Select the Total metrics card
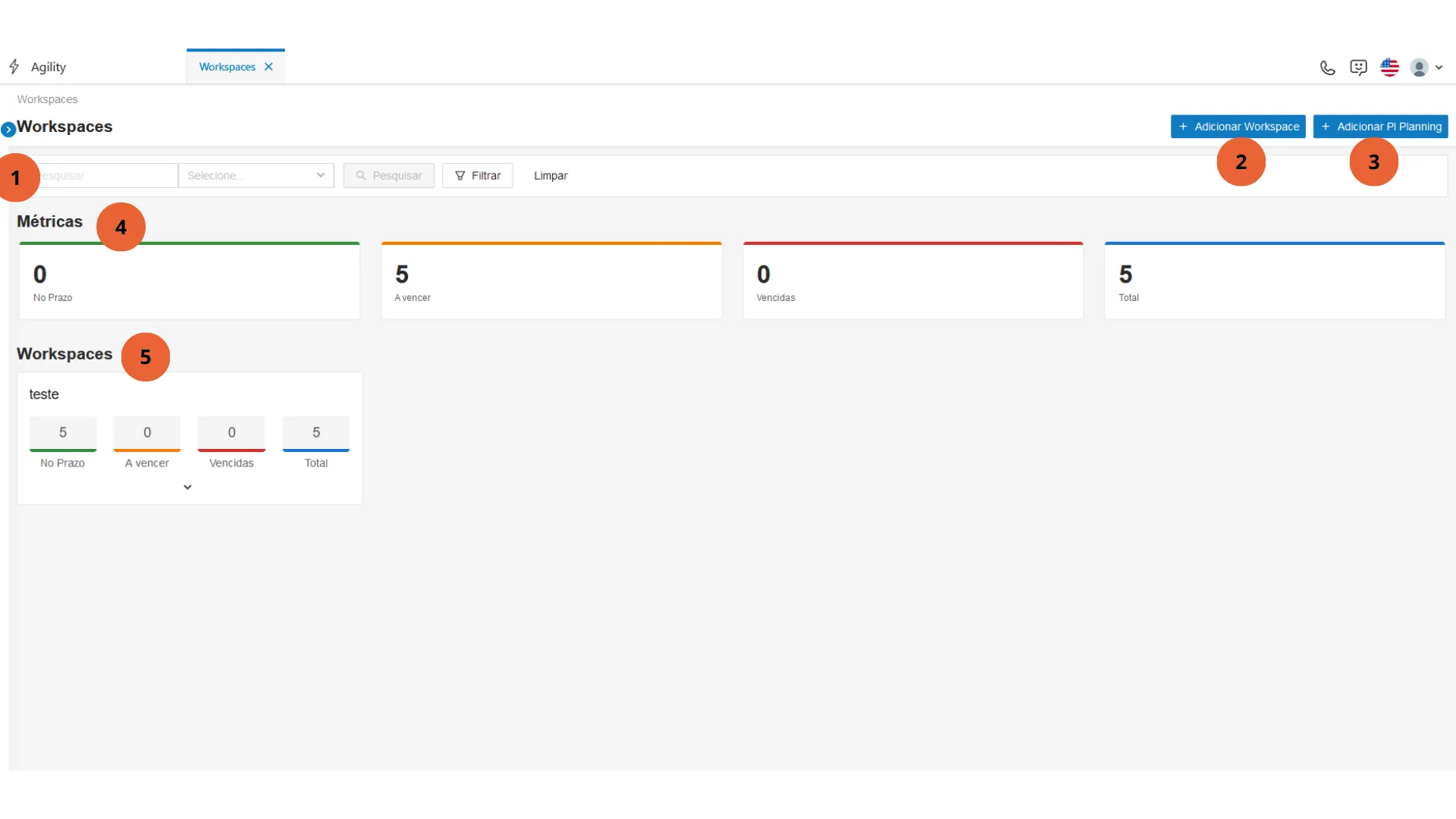The width and height of the screenshot is (1456, 819). (1275, 281)
